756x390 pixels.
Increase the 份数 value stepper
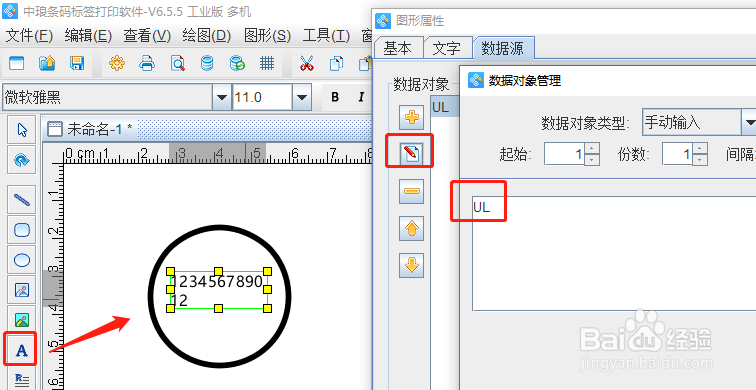[701, 148]
